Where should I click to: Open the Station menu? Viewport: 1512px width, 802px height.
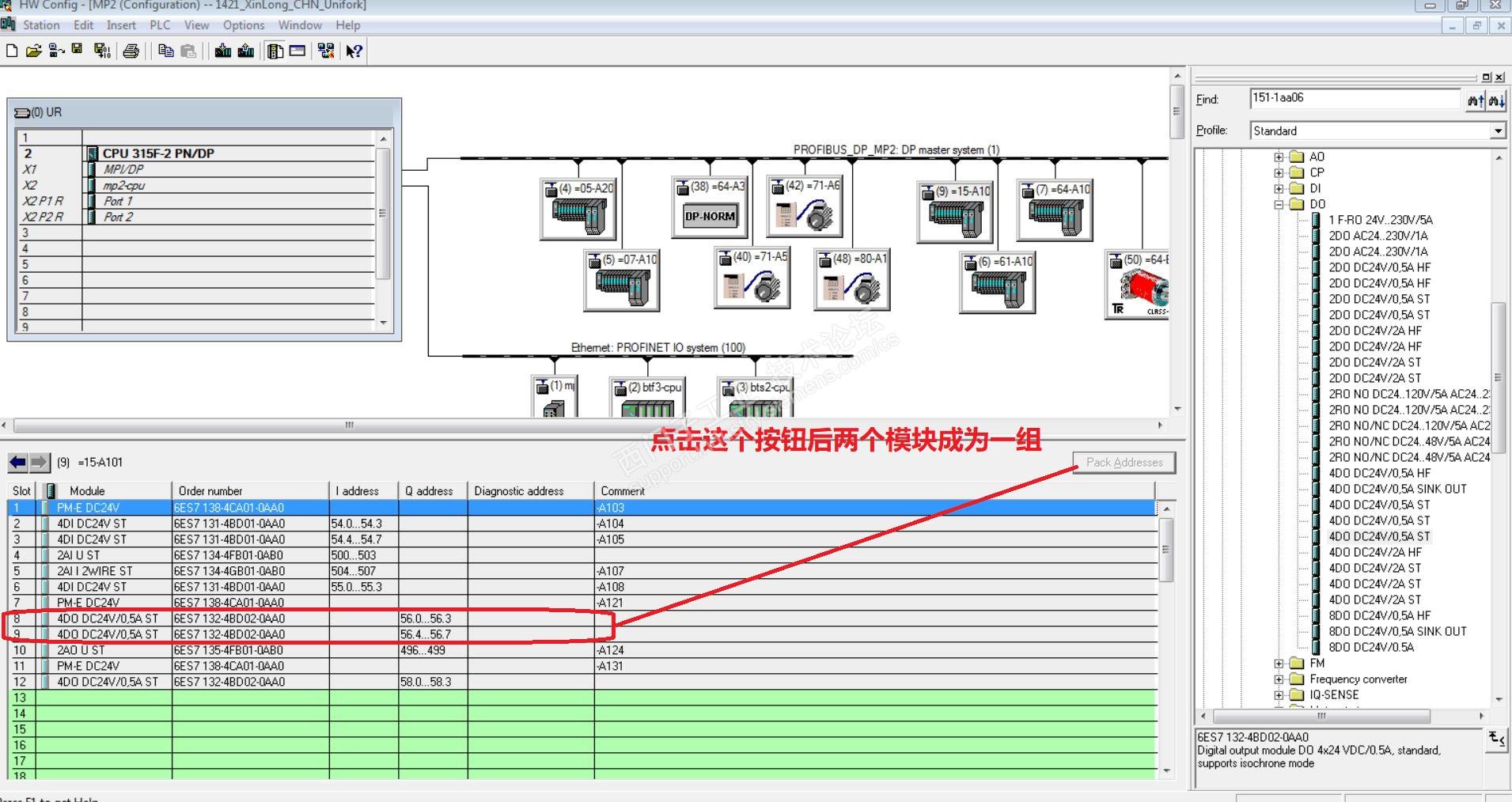point(41,25)
